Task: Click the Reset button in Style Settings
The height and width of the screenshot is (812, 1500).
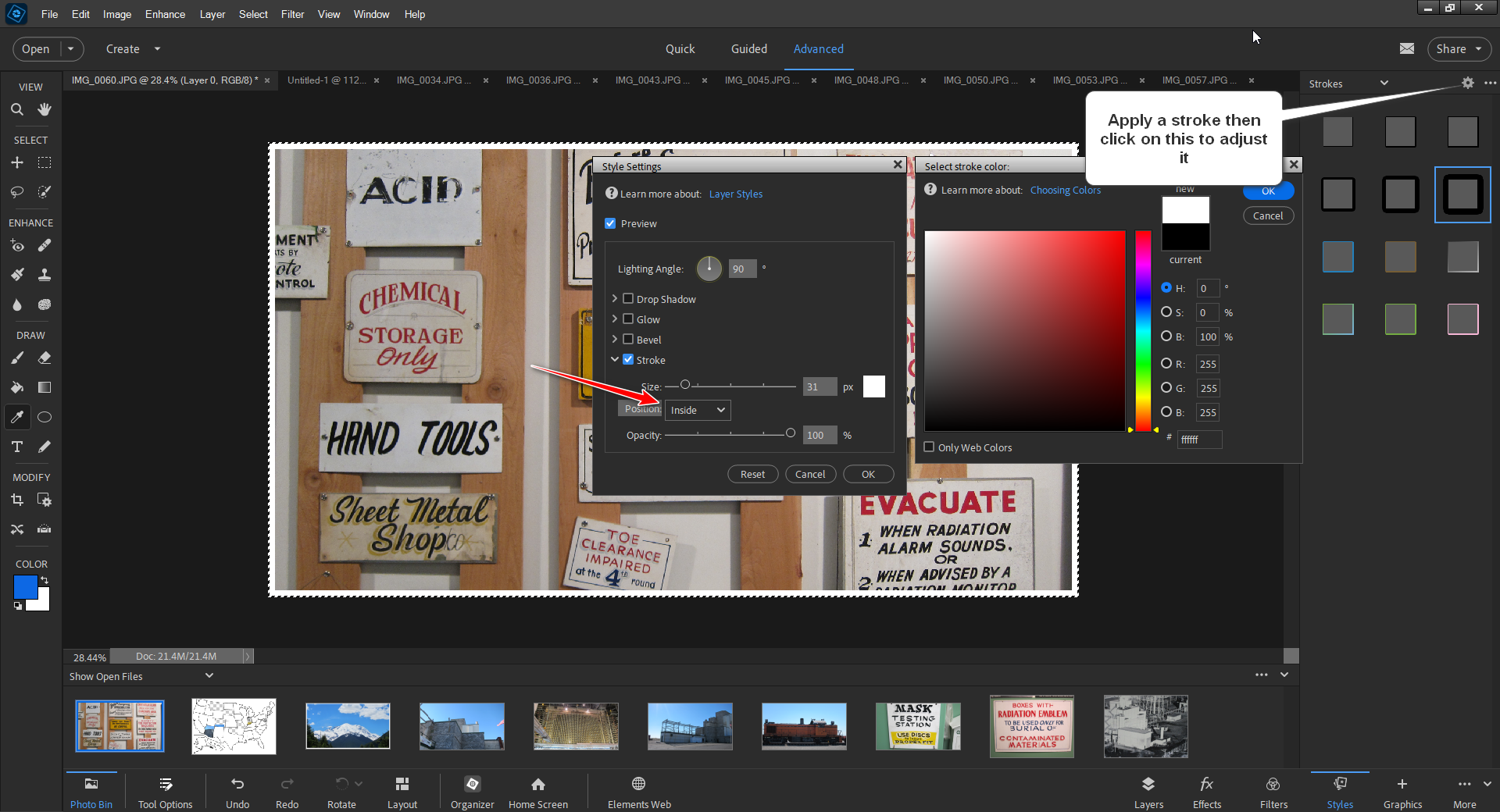Action: (752, 474)
